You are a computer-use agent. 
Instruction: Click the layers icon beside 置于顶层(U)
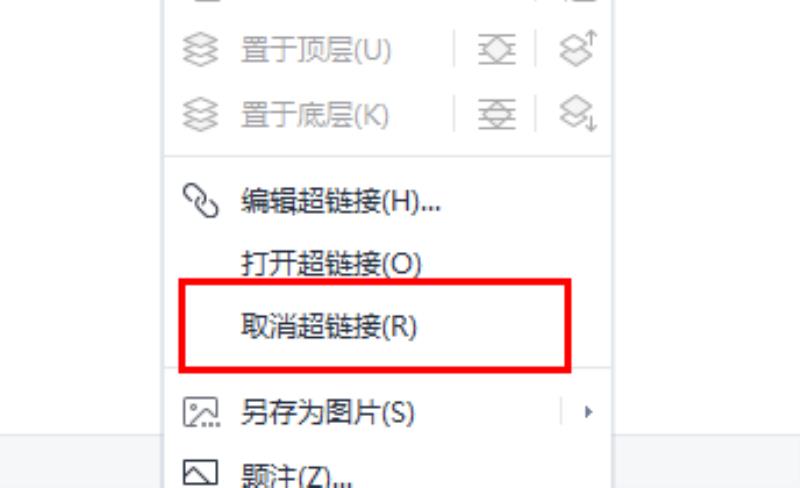coord(200,50)
